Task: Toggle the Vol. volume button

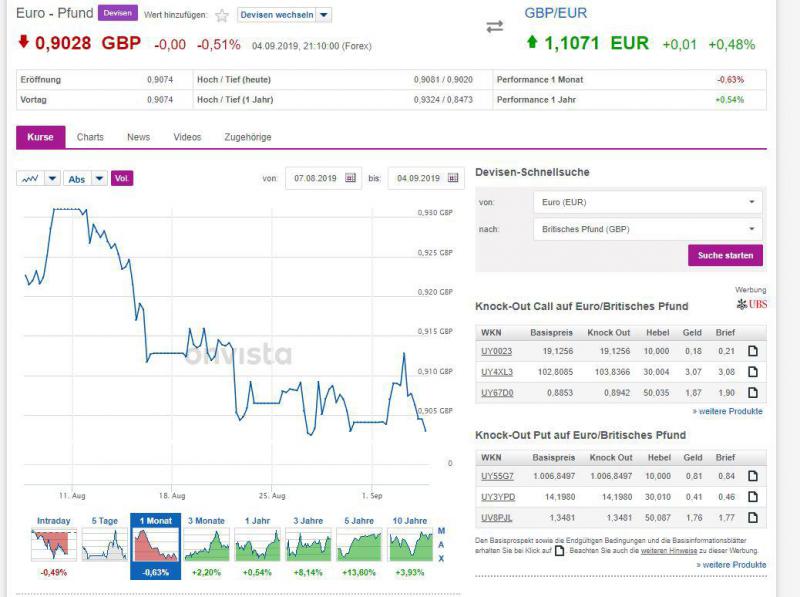Action: tap(122, 178)
